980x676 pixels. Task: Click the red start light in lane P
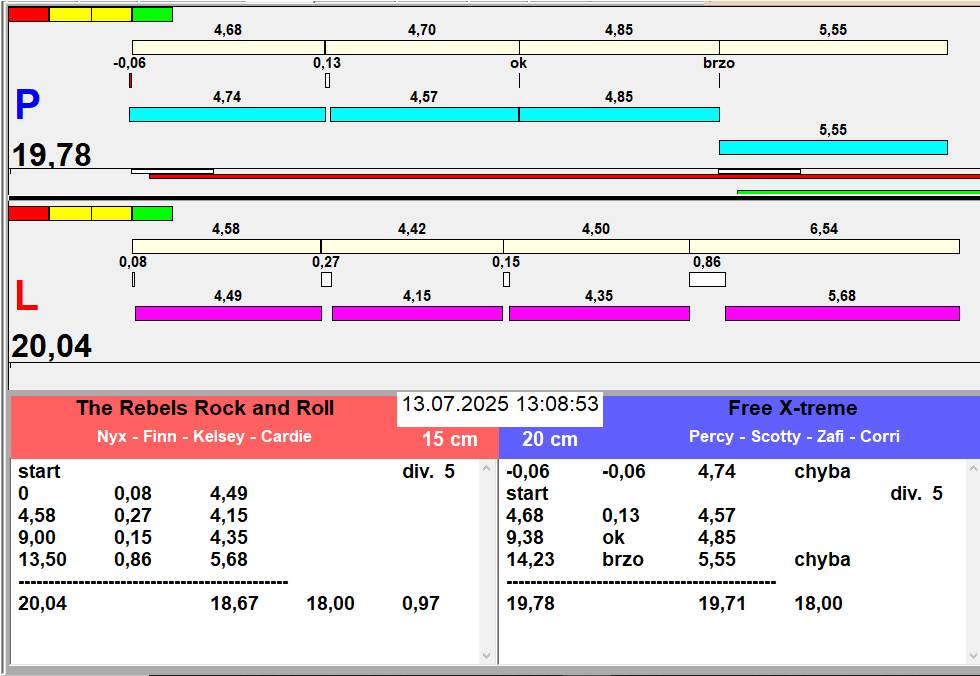pyautogui.click(x=29, y=14)
